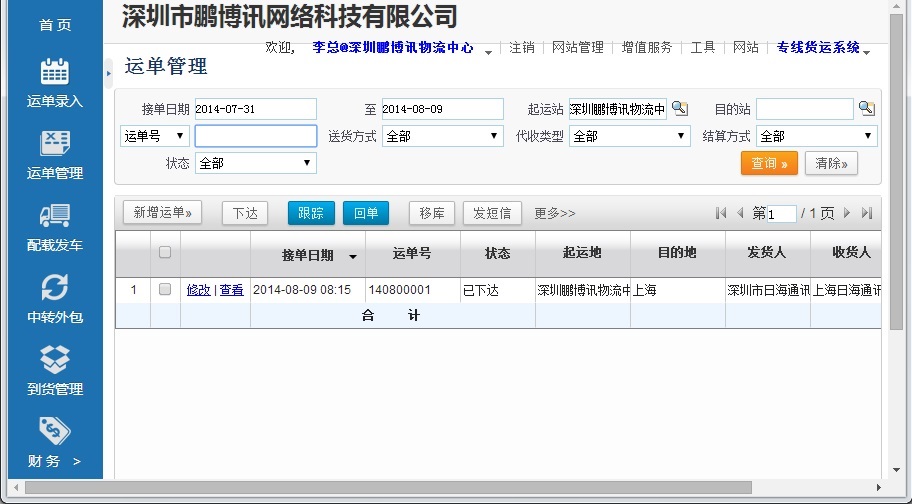Click the 已下达 status cell
912x504 pixels.
(x=498, y=290)
